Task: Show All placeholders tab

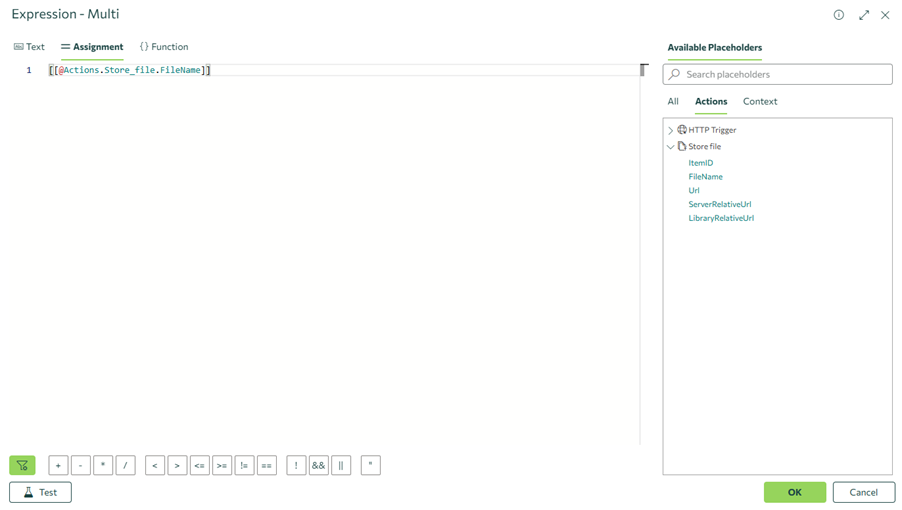Action: tap(673, 101)
